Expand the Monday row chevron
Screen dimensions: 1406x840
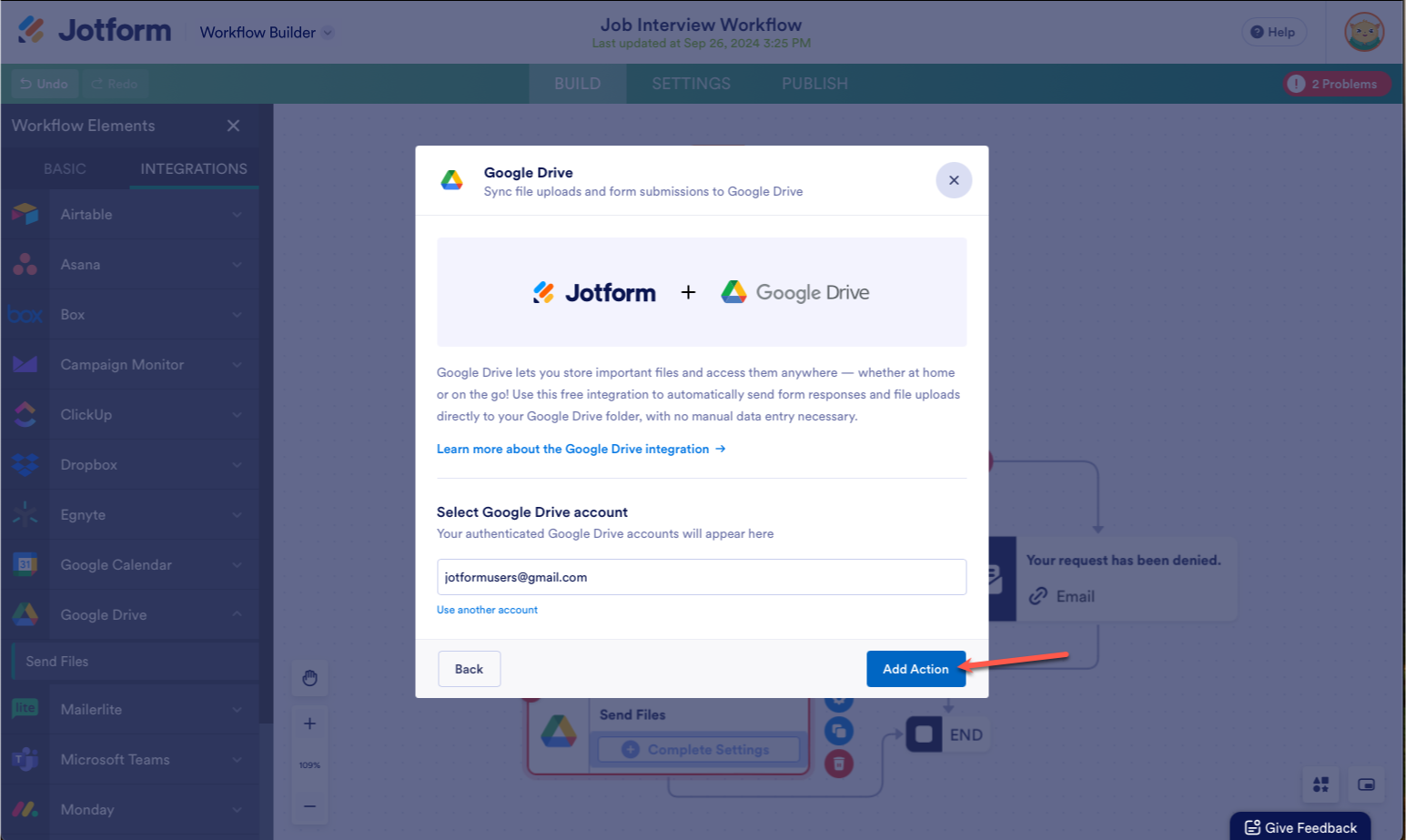[x=237, y=810]
